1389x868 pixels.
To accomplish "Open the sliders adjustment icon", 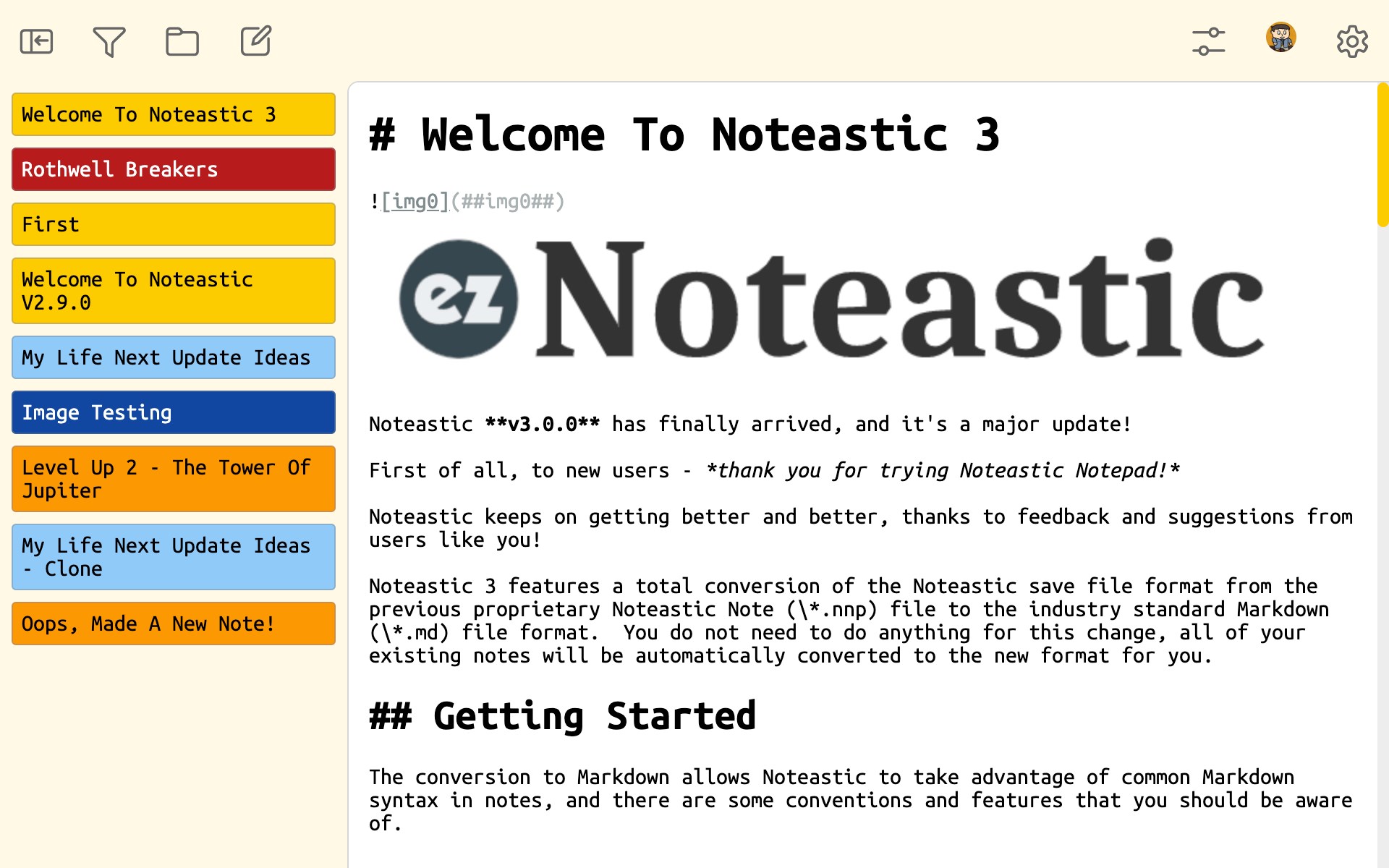I will point(1208,41).
